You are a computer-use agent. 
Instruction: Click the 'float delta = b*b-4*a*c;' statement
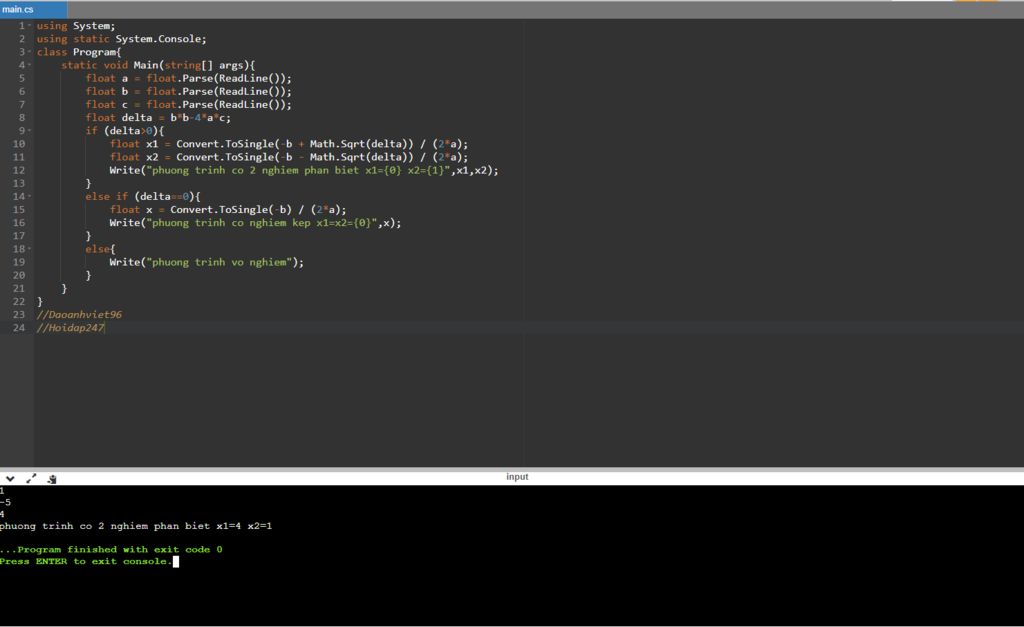pyautogui.click(x=158, y=118)
